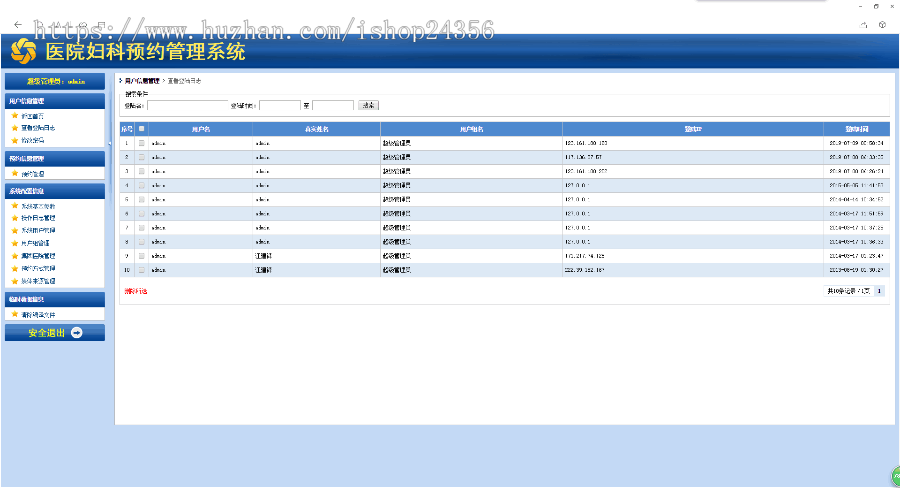Open the 登录日志 menu item in sidebar
Screen dimensions: 900x488
38,128
